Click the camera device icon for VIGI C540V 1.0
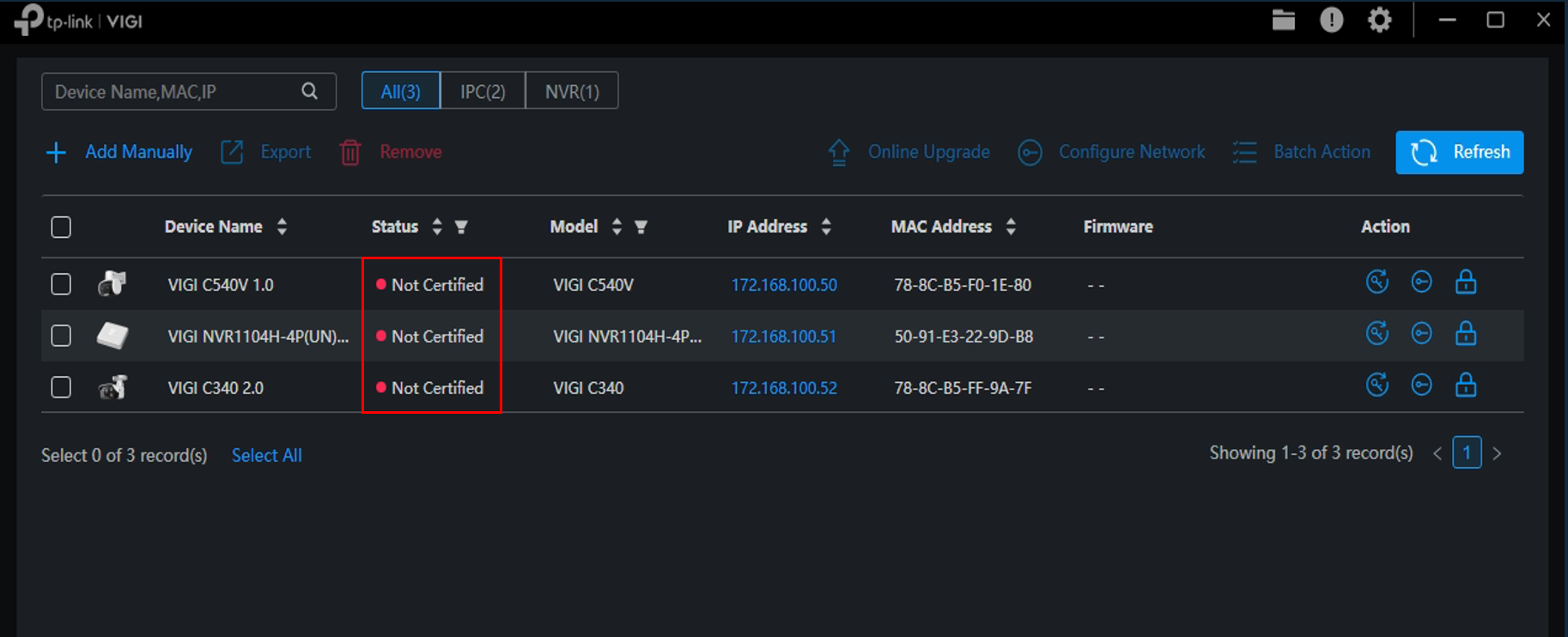 112,283
